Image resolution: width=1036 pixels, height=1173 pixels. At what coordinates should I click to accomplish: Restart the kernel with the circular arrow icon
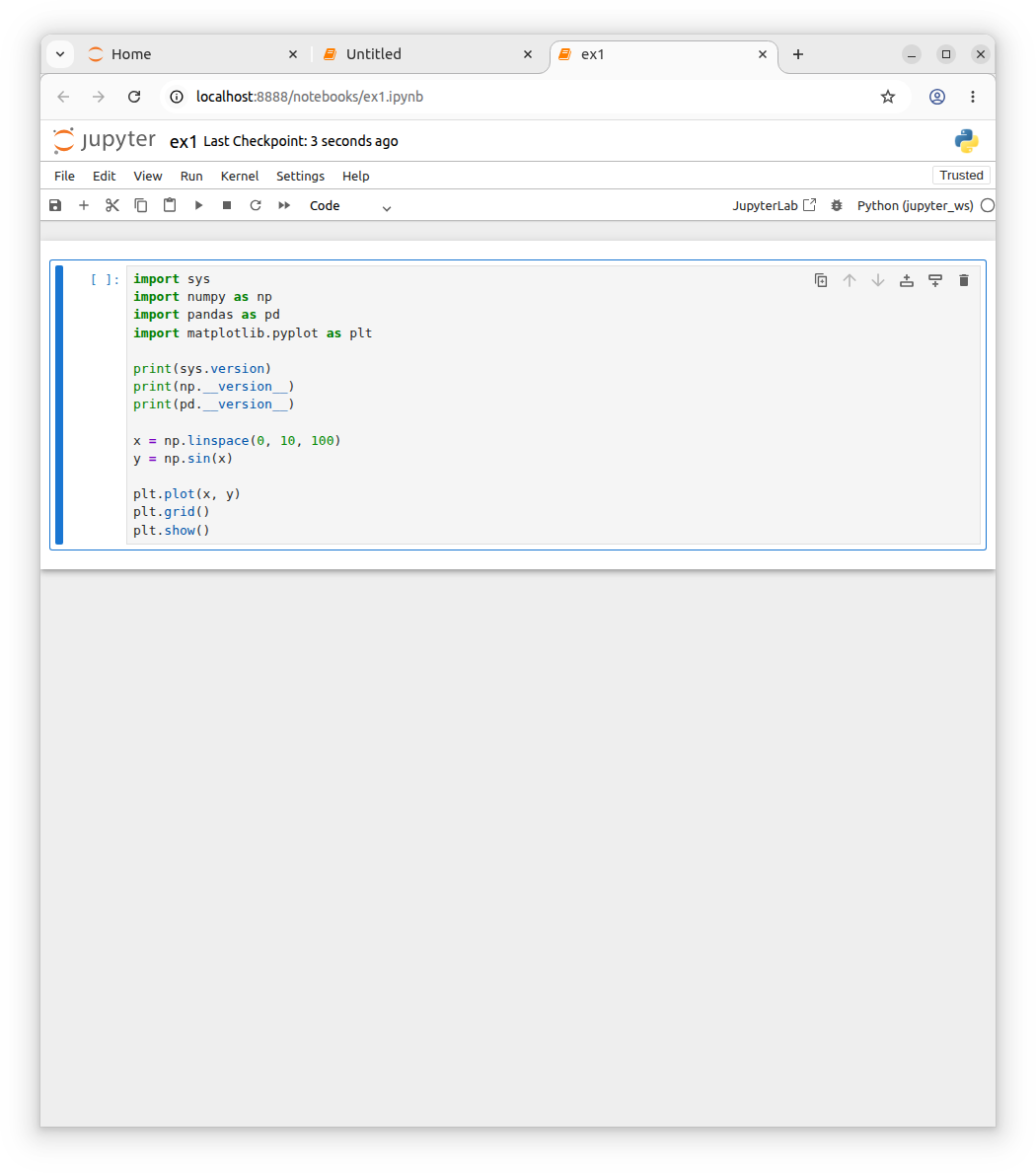click(x=256, y=205)
